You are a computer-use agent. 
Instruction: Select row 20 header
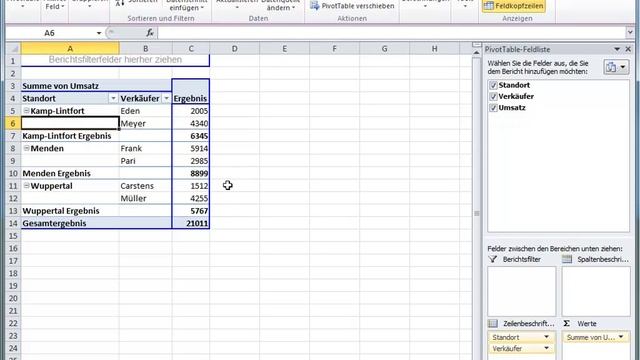[13, 298]
